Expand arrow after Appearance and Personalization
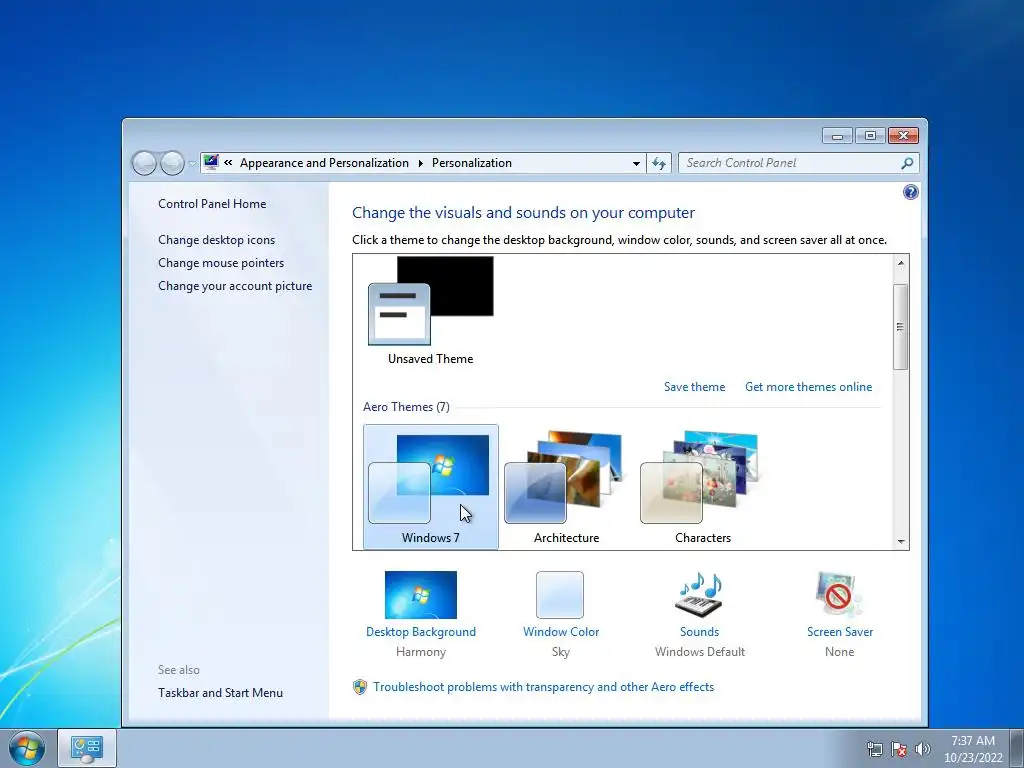Screen dimensions: 1024x768 coord(421,163)
